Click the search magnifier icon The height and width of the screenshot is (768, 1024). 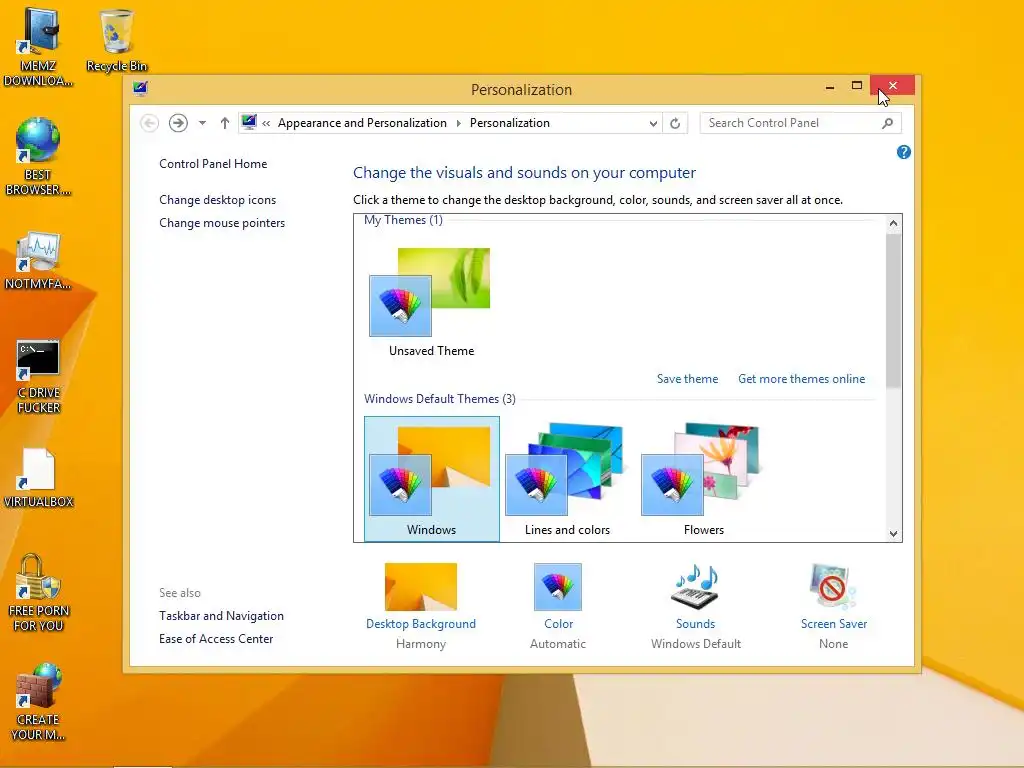coord(887,123)
